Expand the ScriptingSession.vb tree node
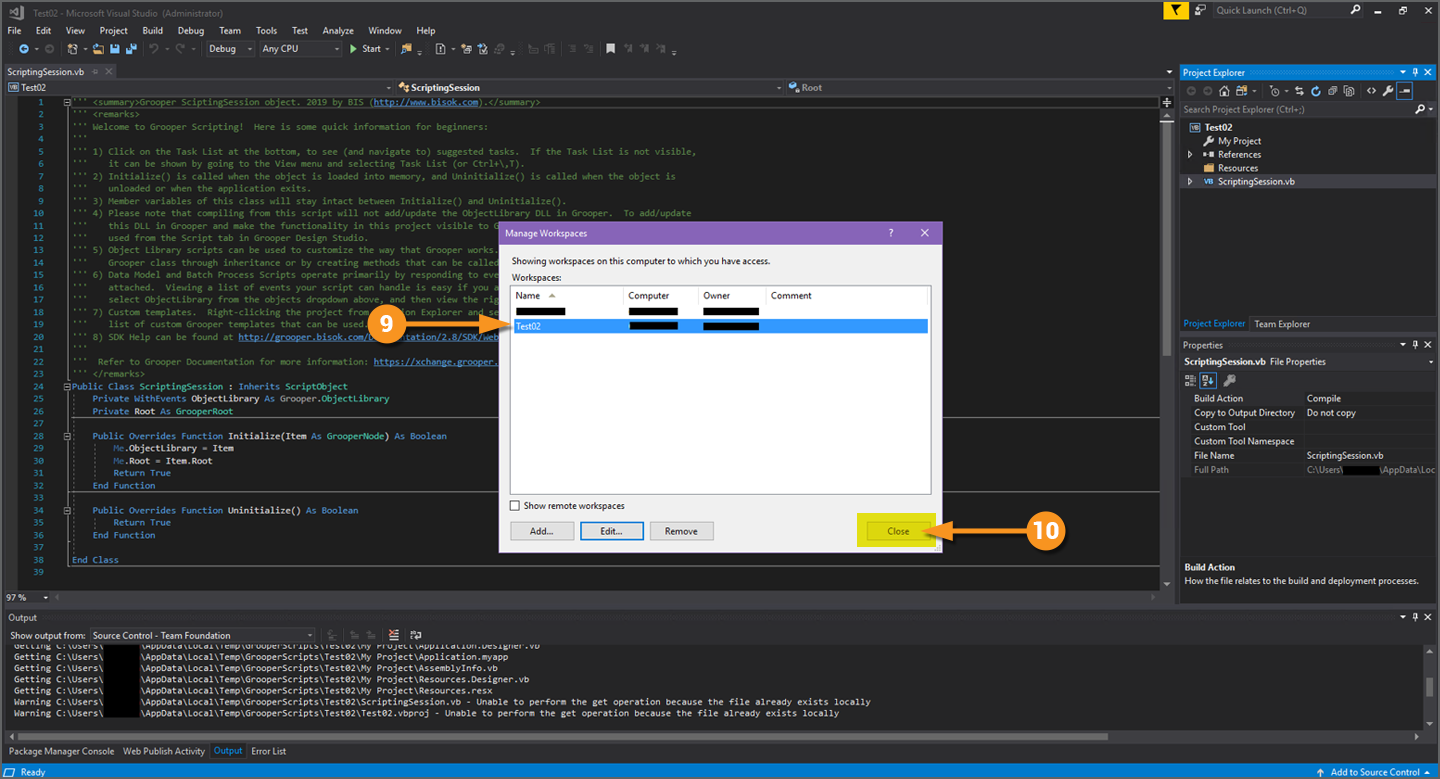This screenshot has height=779, width=1440. (x=1190, y=182)
